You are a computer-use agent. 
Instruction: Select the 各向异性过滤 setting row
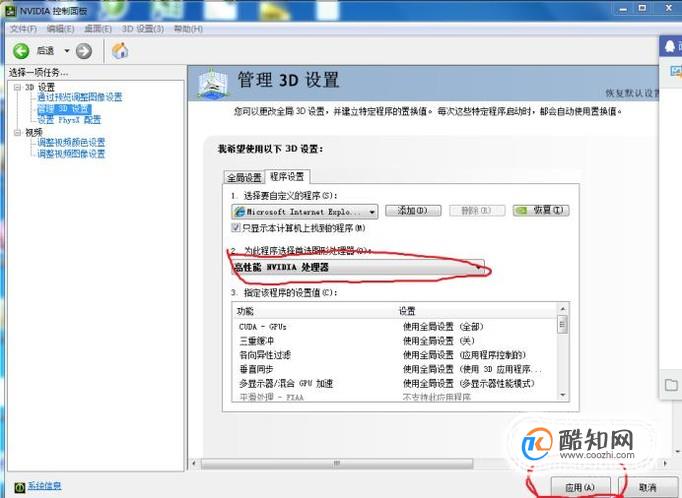[x=394, y=355]
